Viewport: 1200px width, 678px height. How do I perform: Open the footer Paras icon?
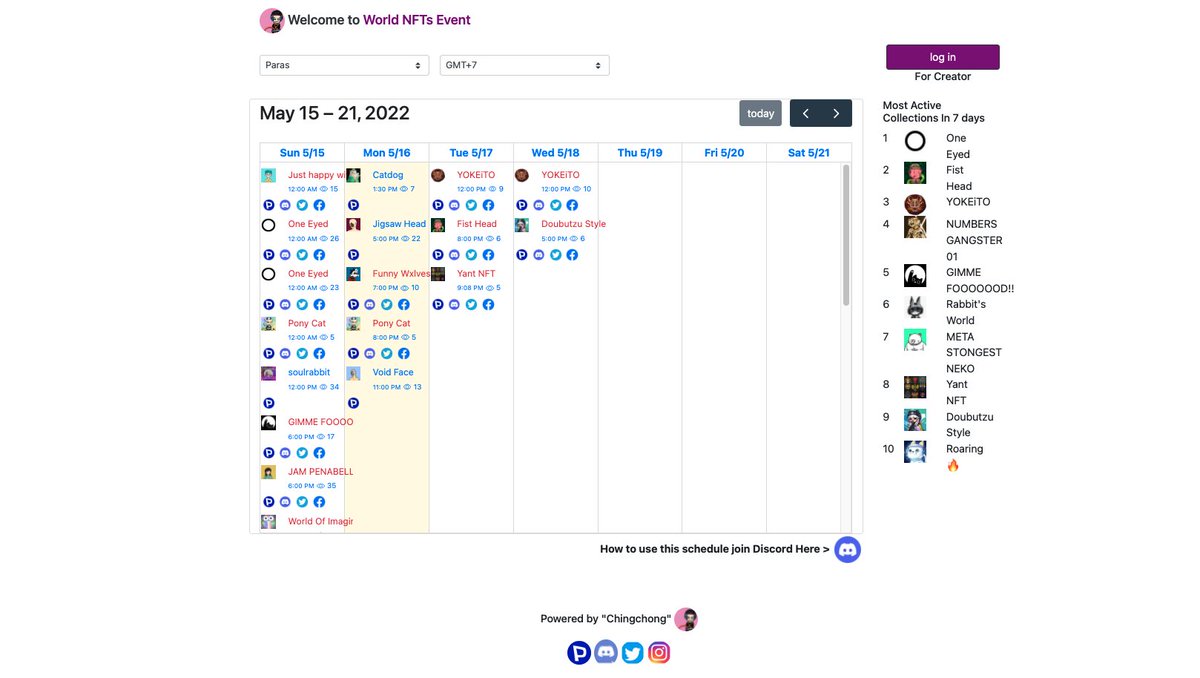point(579,653)
